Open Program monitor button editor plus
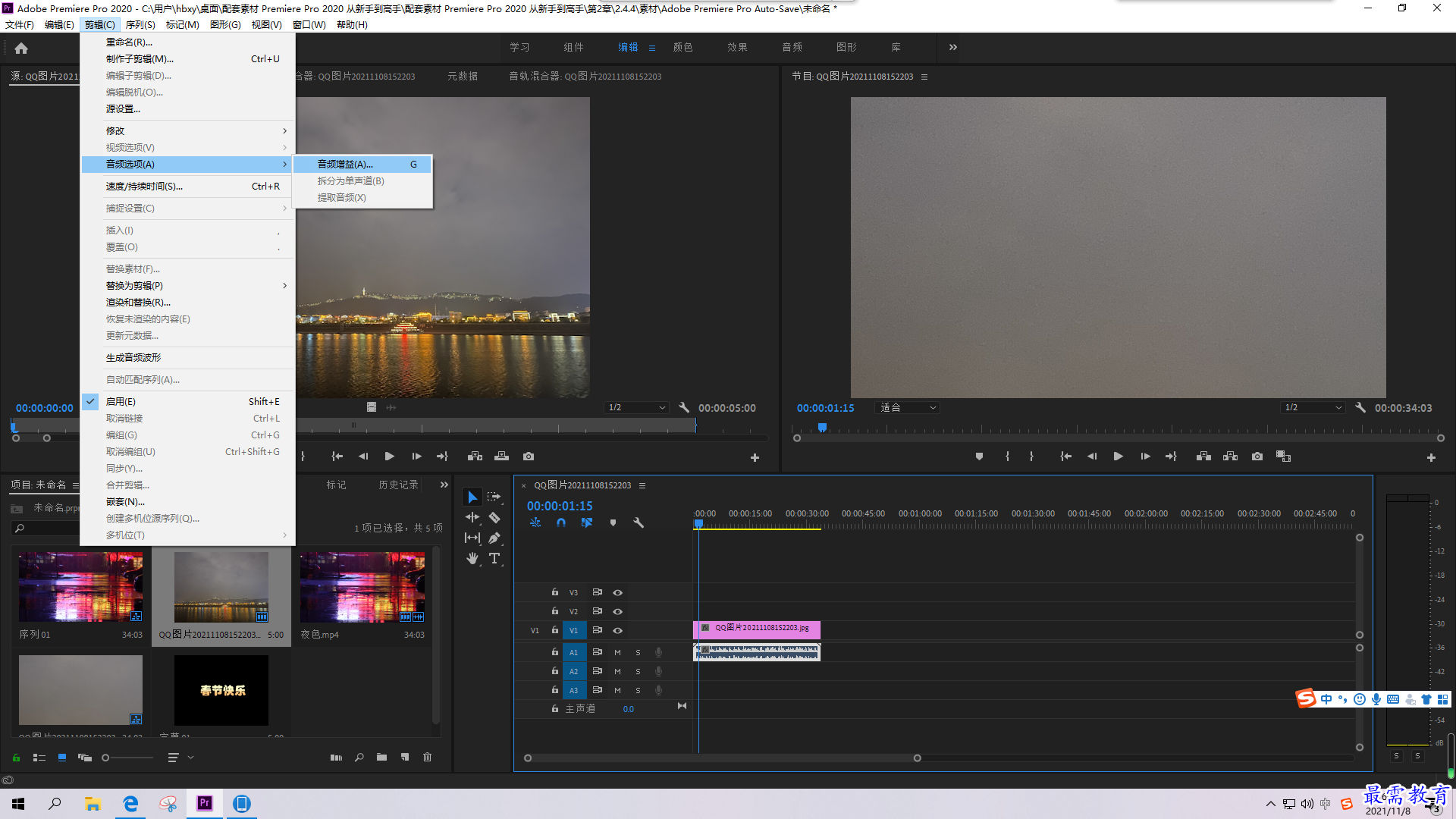 click(1431, 457)
